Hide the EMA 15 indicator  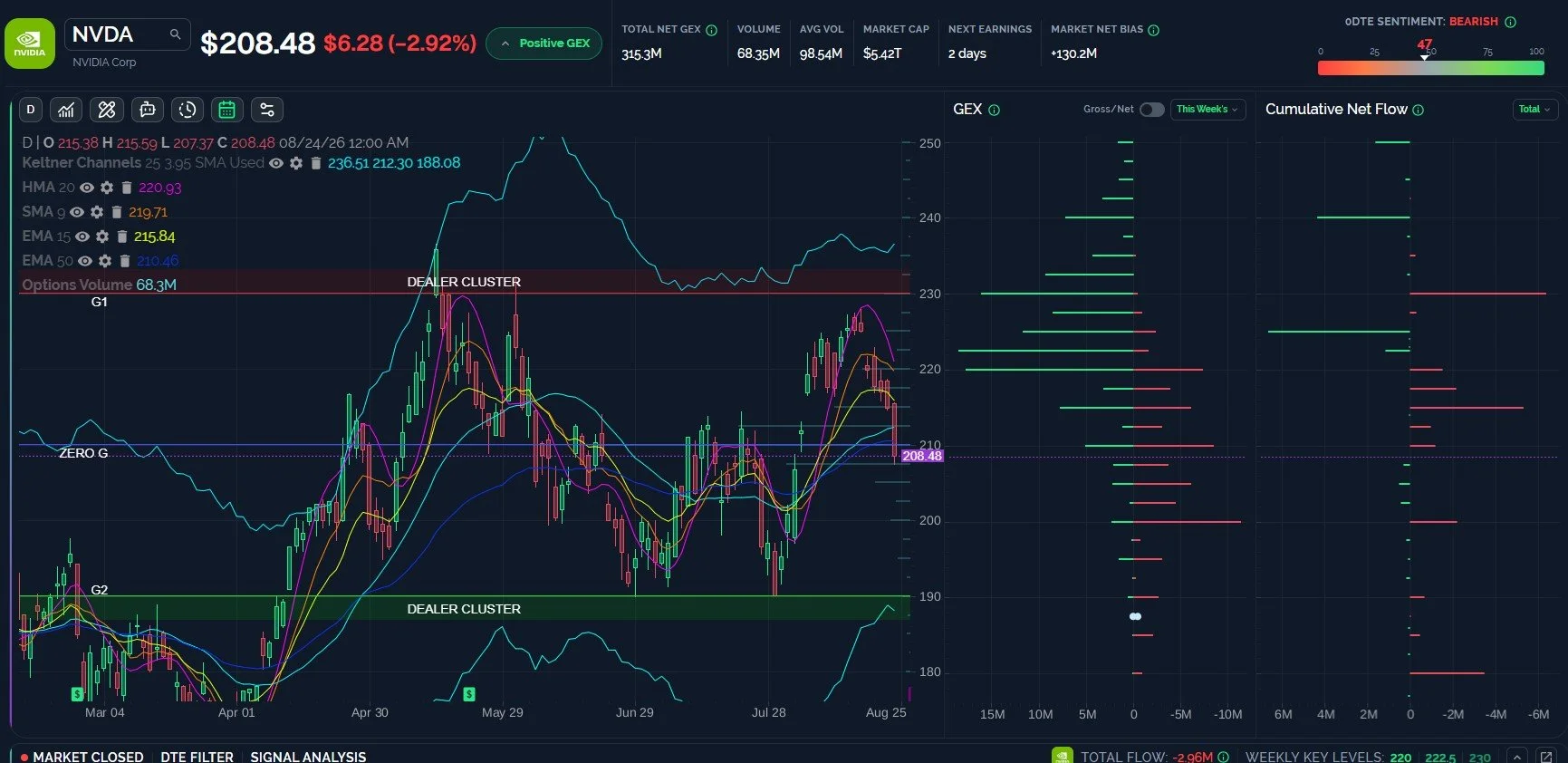(82, 237)
